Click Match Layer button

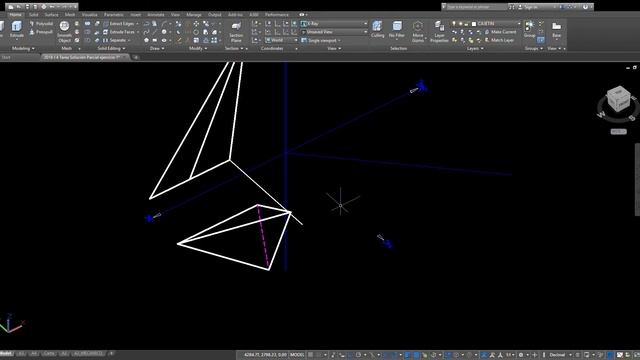click(499, 40)
